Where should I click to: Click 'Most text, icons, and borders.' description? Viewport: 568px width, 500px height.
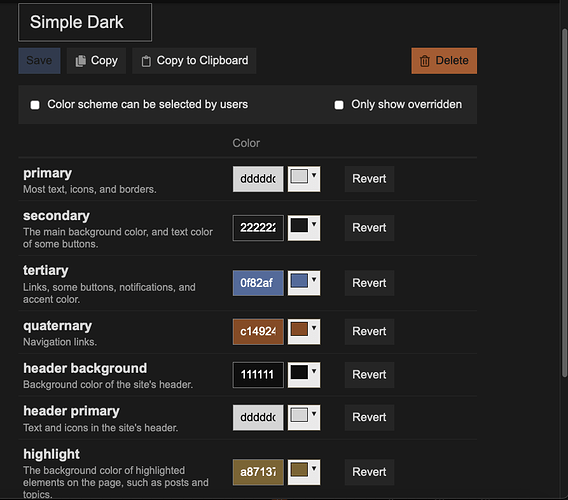90,189
